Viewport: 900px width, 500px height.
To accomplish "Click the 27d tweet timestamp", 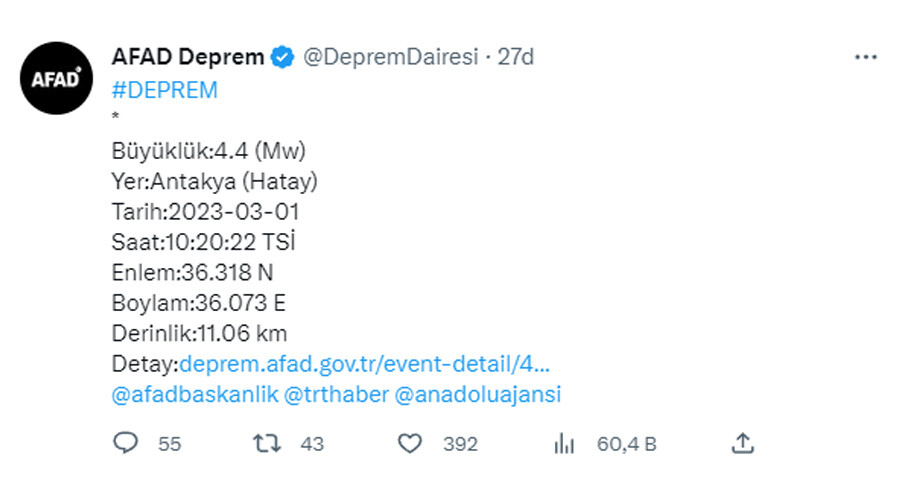I will coord(516,57).
